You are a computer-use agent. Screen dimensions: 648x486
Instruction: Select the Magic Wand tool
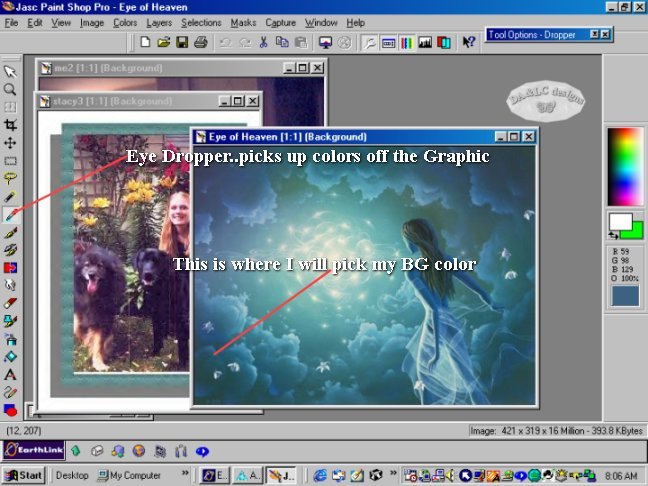[10, 196]
